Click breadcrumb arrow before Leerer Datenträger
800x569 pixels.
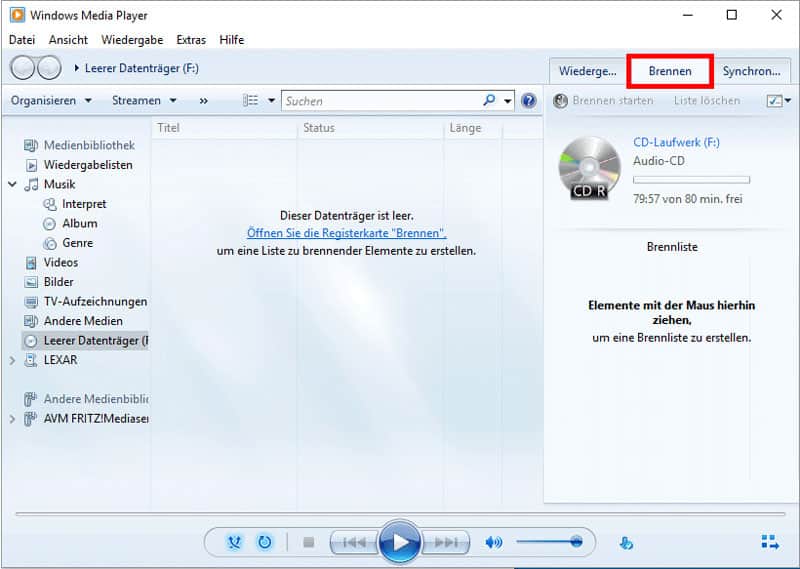(x=77, y=68)
